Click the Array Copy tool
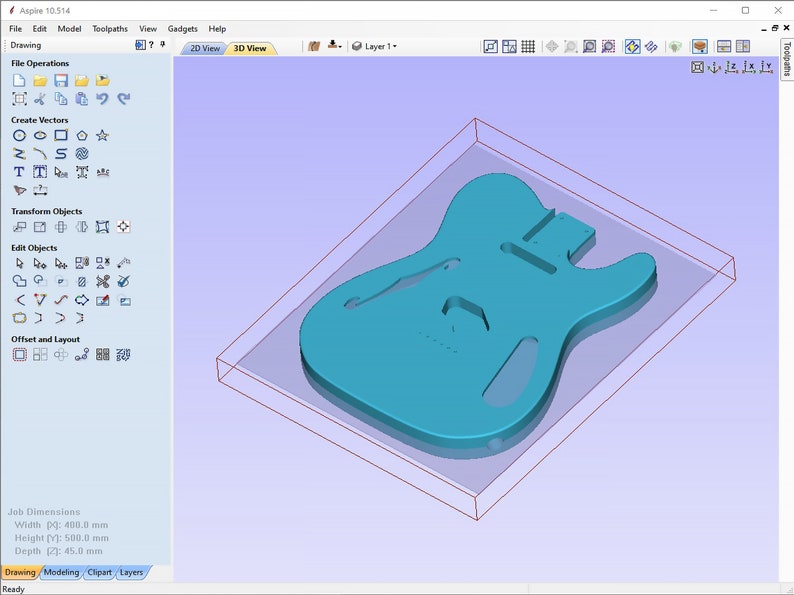 tap(40, 355)
